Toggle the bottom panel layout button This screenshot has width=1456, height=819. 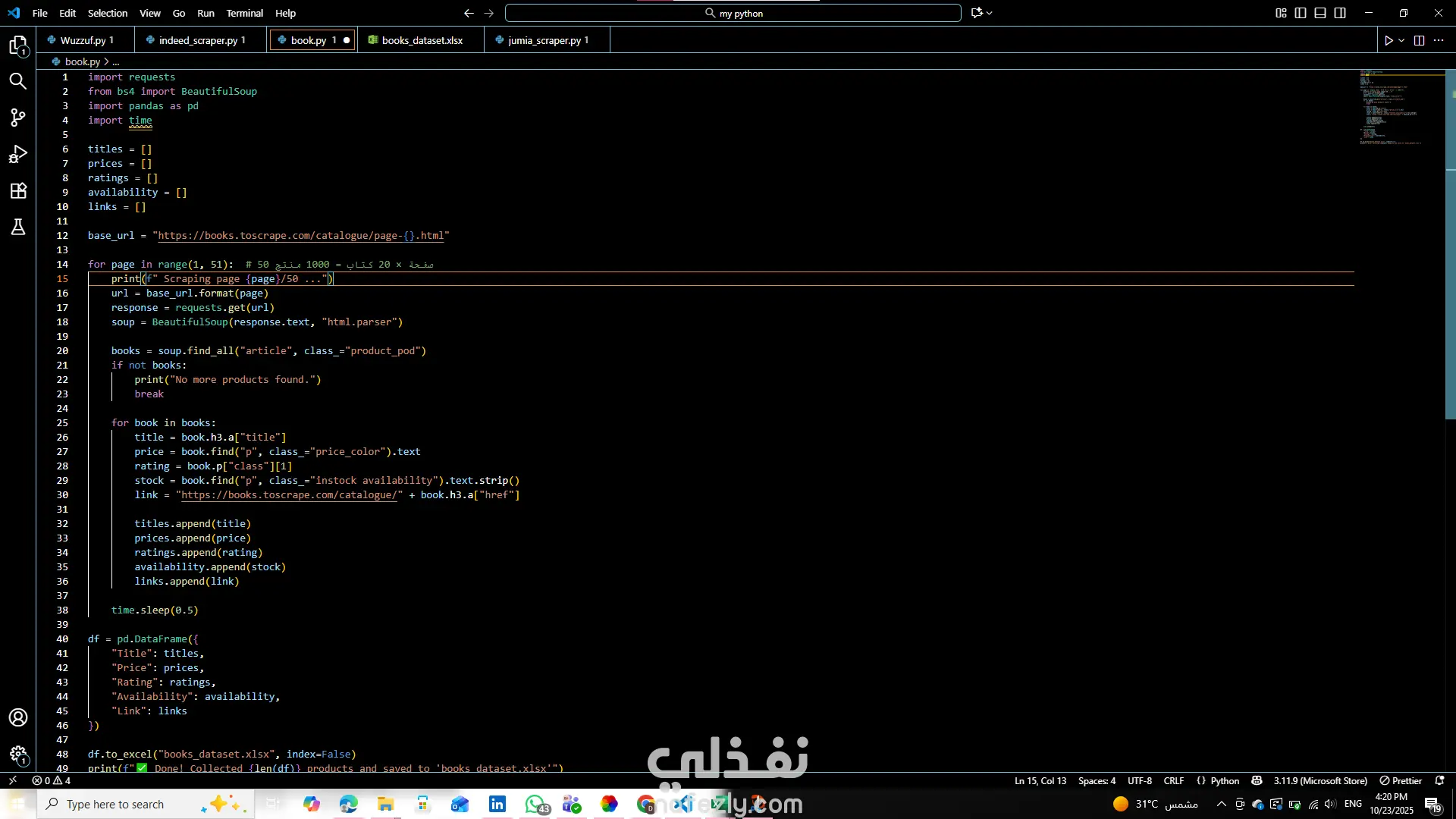(1320, 13)
